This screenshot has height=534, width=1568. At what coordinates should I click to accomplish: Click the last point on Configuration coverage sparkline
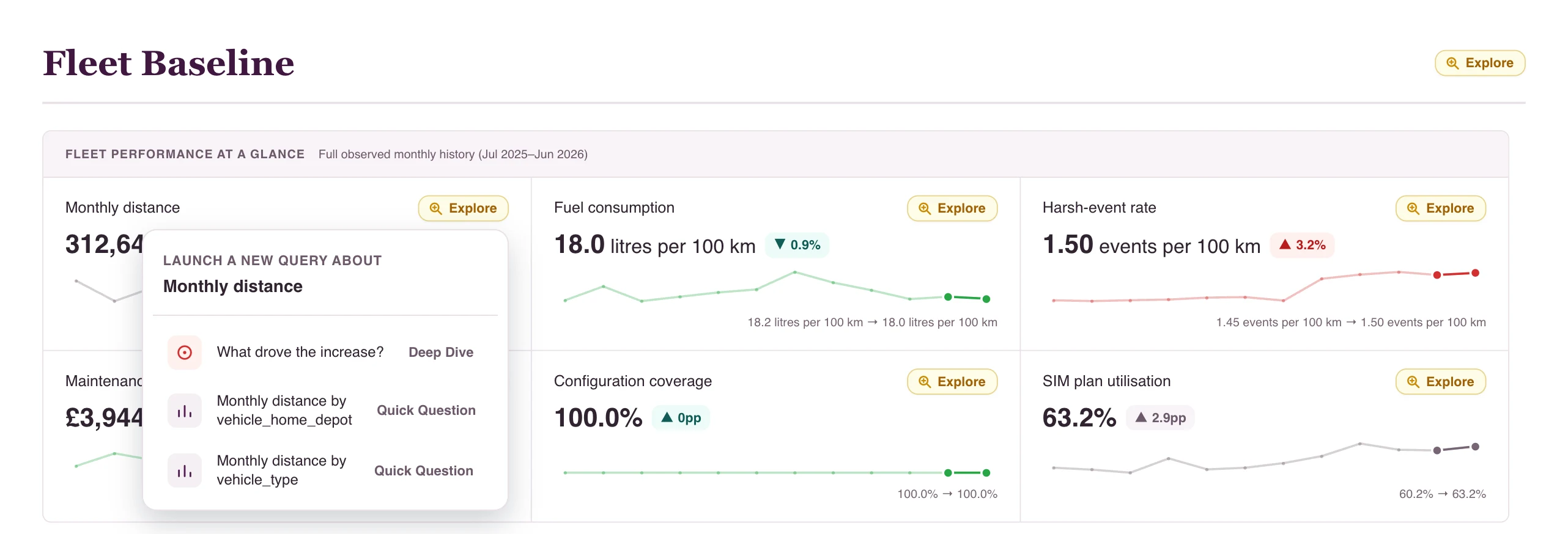pos(986,473)
